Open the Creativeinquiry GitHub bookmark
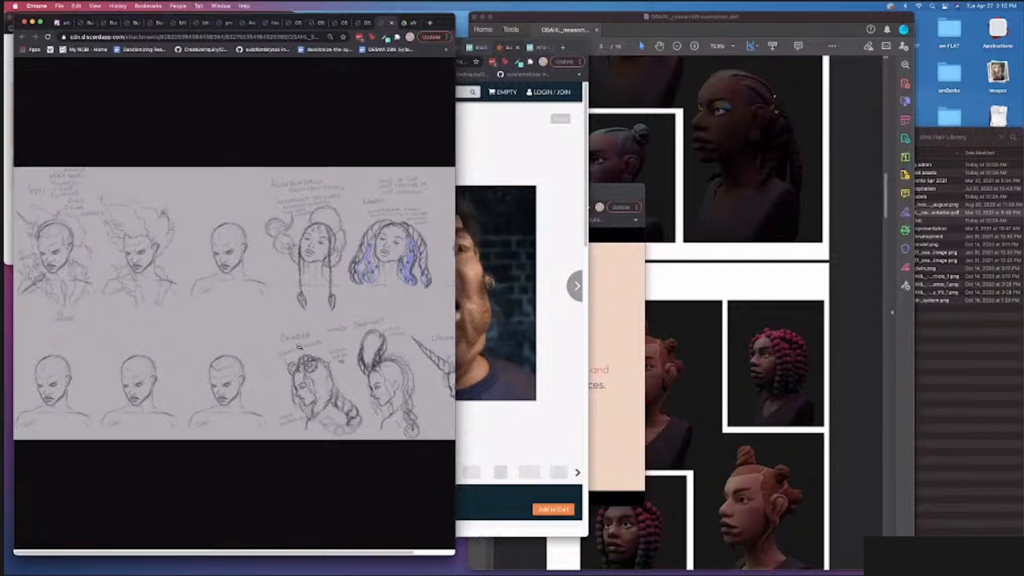The height and width of the screenshot is (576, 1024). coord(200,50)
